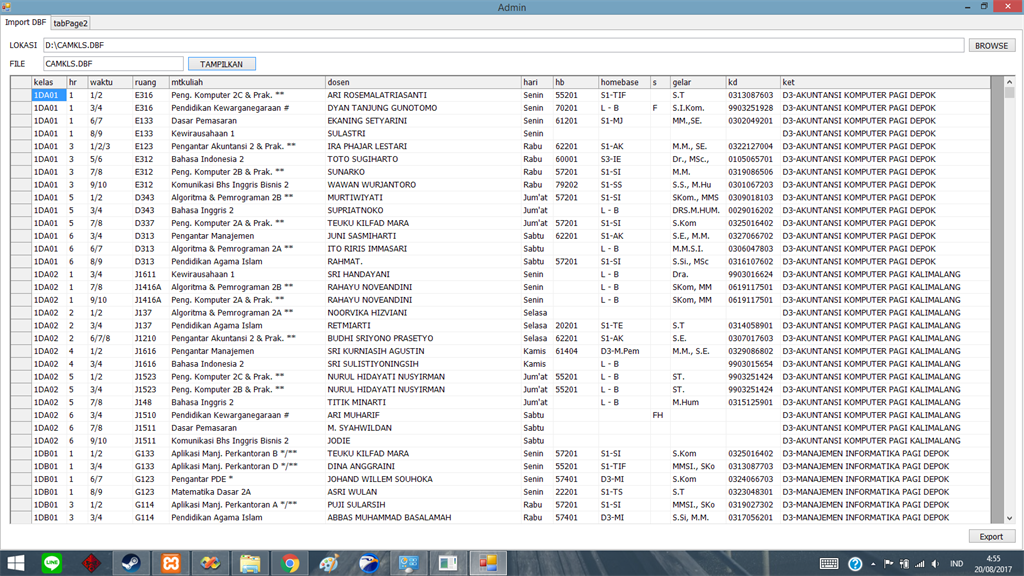The width and height of the screenshot is (1024, 576).
Task: Select cell BUDHI SRIYONO PRASETYO
Action: pyautogui.click(x=423, y=338)
